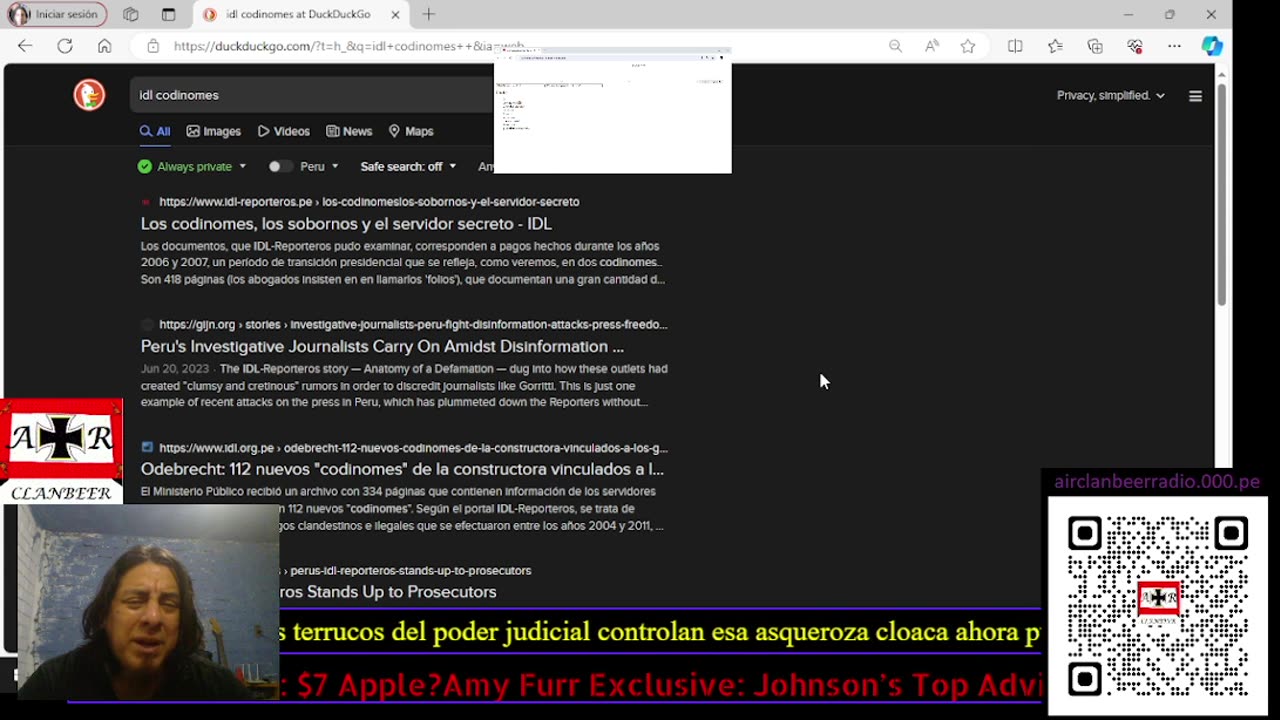The width and height of the screenshot is (1280, 720).
Task: Click the idl-reporteros.pe result URL
Action: [x=369, y=202]
